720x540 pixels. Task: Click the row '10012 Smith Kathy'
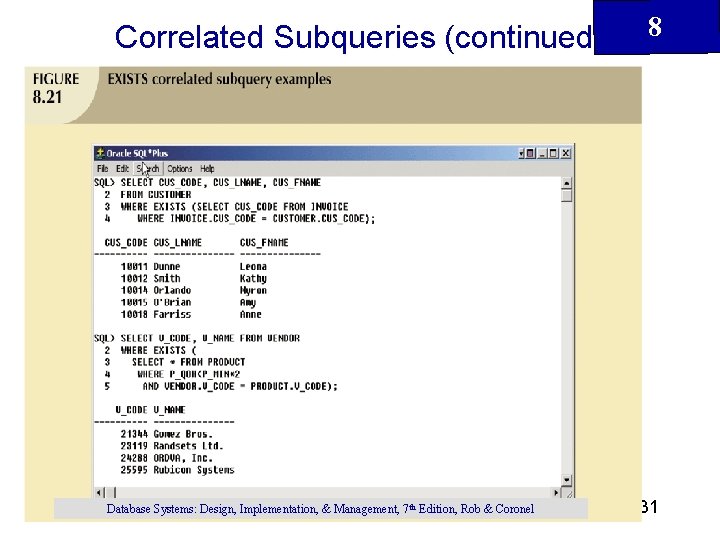point(194,278)
